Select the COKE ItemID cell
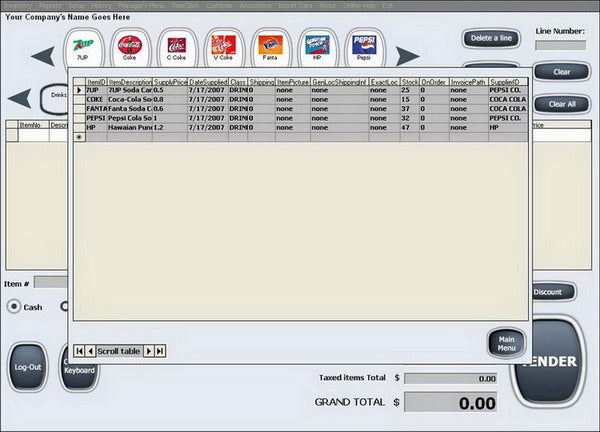 pyautogui.click(x=96, y=99)
